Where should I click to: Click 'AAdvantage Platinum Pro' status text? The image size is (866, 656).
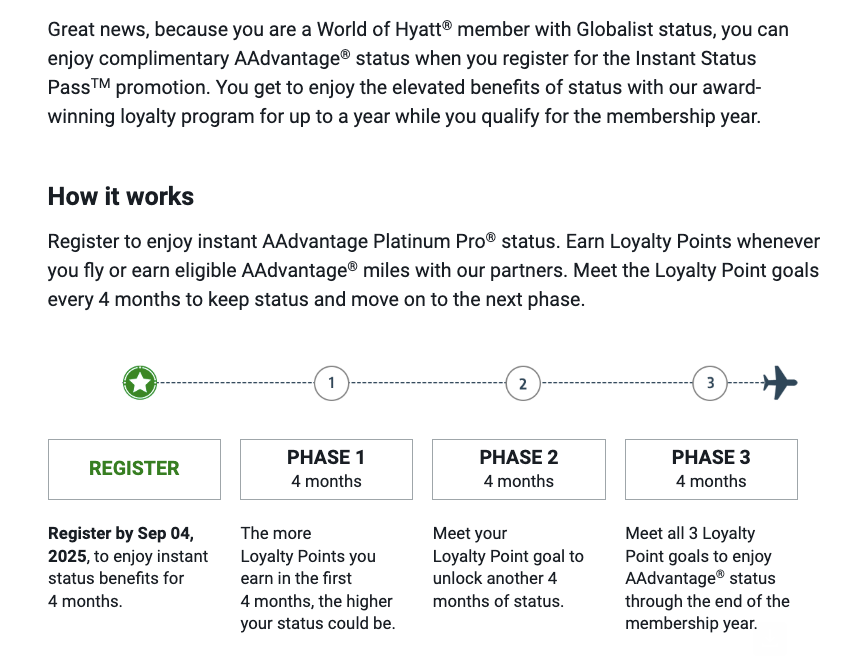point(379,241)
